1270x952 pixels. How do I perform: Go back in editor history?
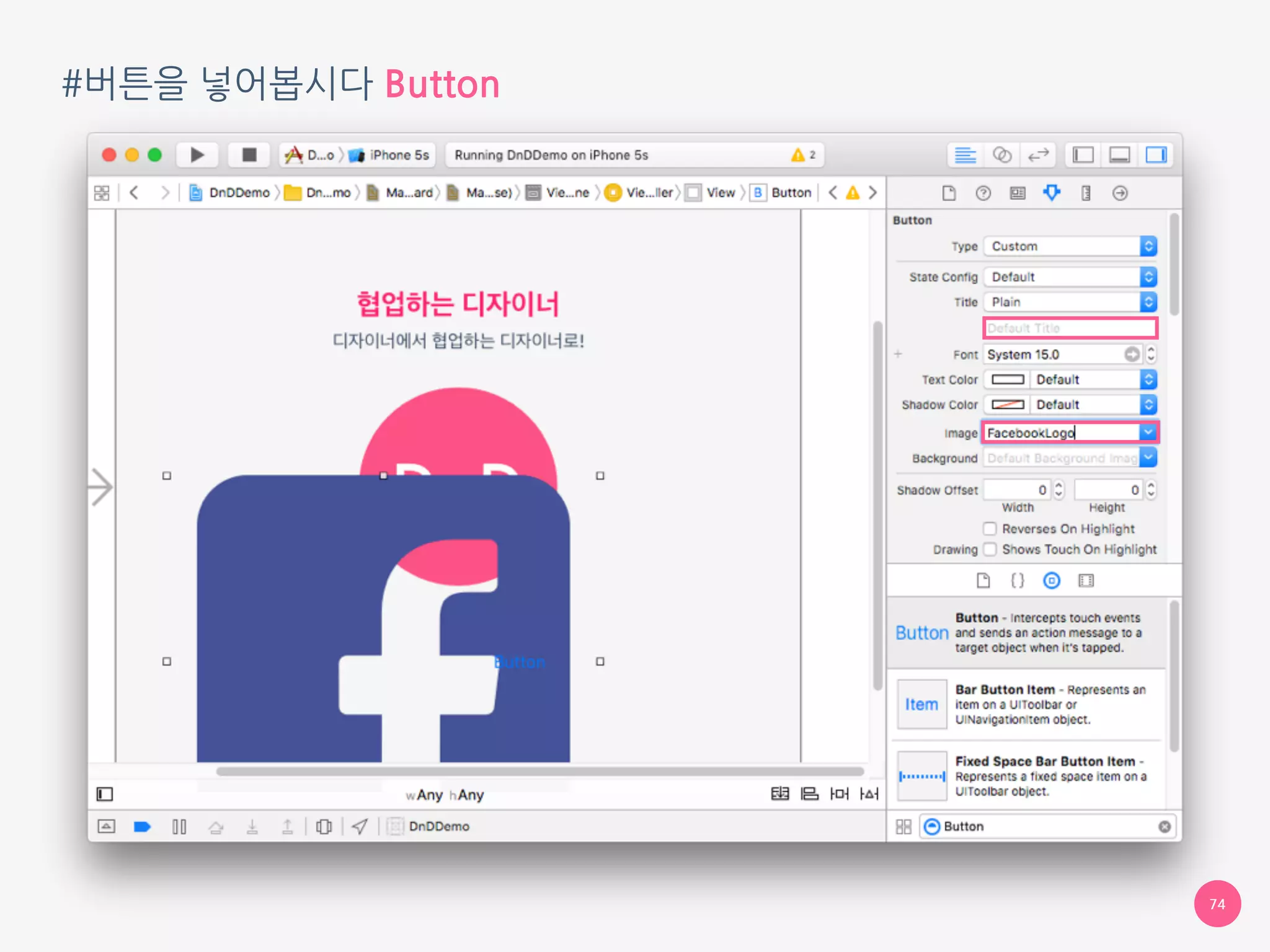(x=133, y=193)
